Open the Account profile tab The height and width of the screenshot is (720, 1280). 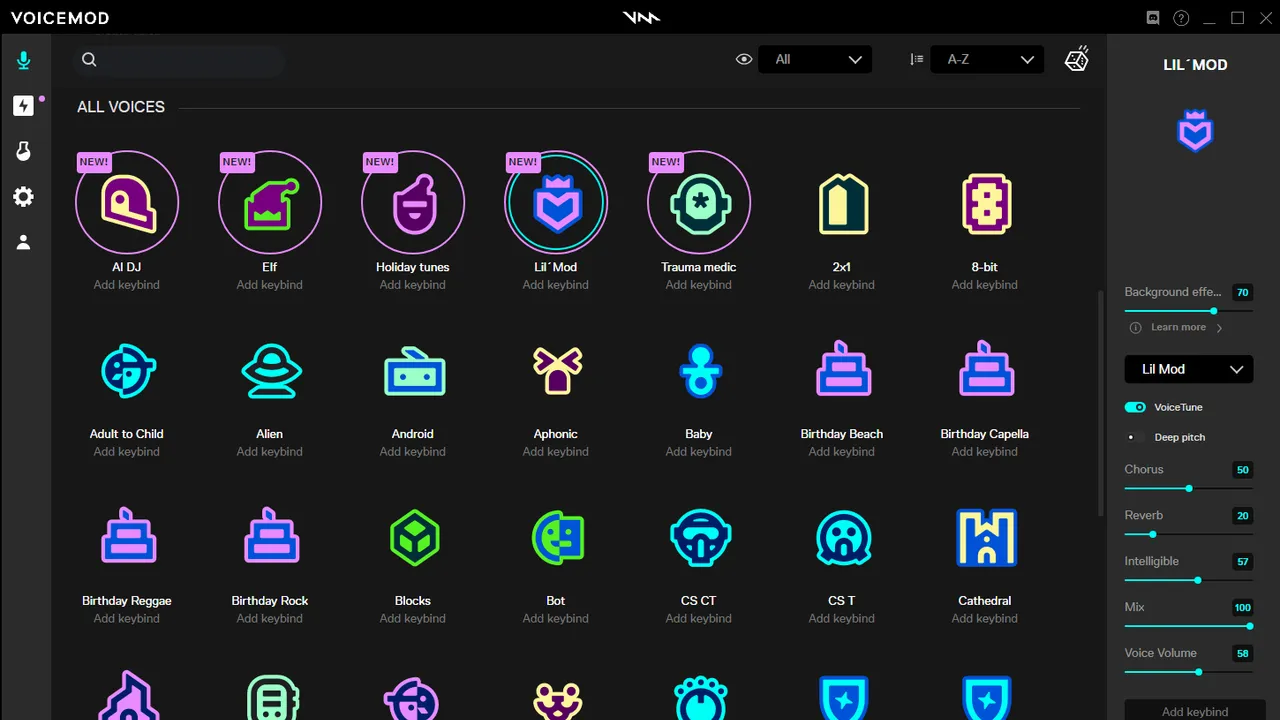pos(24,242)
